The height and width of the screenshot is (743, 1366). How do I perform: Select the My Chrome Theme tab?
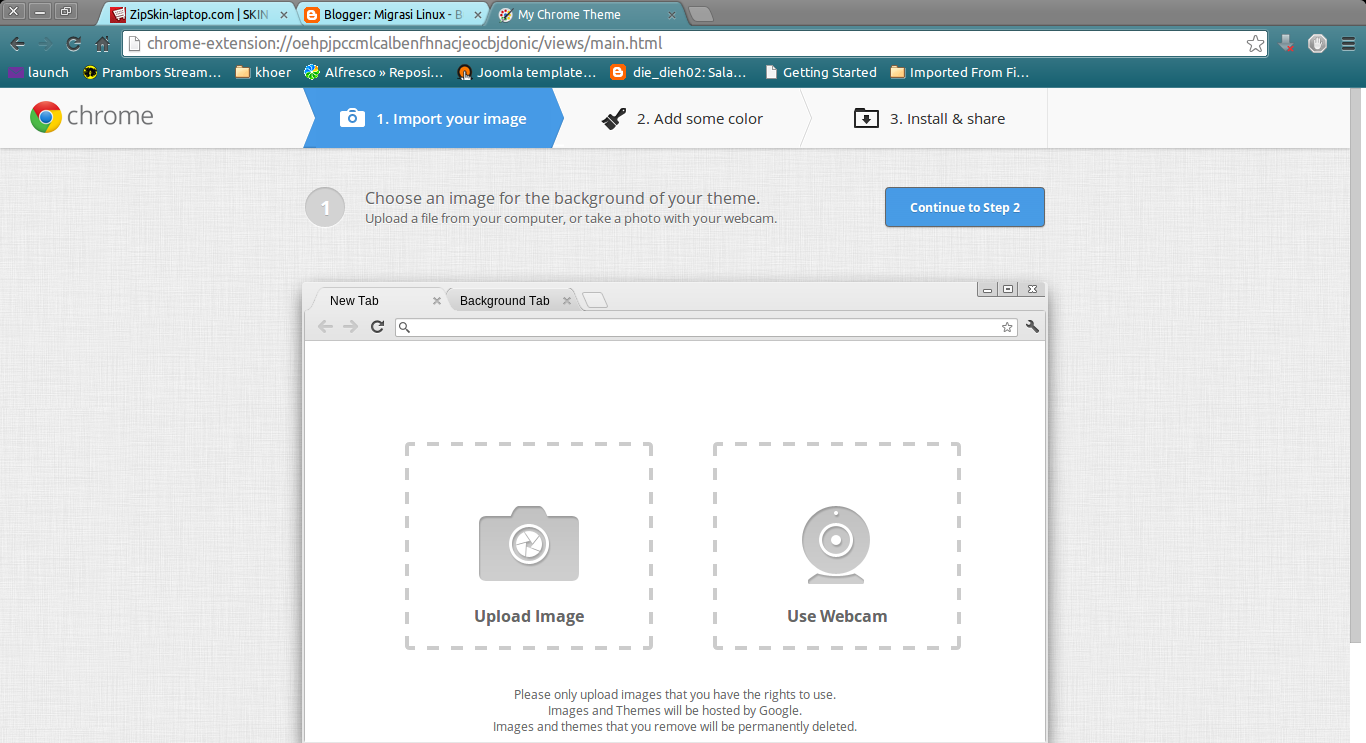[586, 15]
